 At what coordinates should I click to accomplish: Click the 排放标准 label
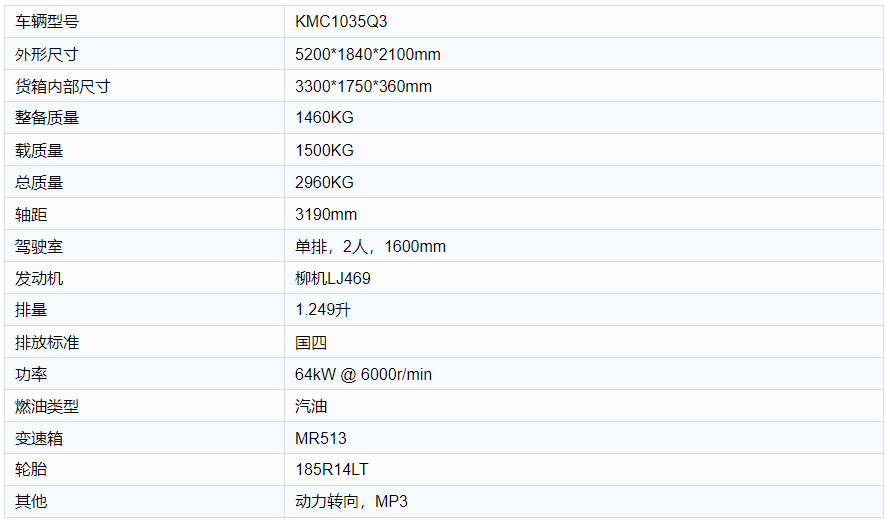[47, 342]
